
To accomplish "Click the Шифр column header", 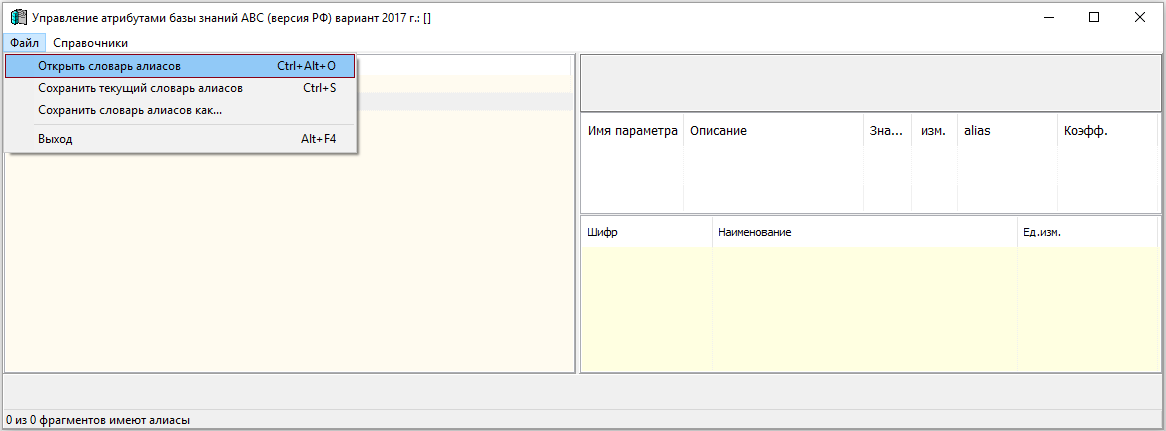I will pos(646,233).
